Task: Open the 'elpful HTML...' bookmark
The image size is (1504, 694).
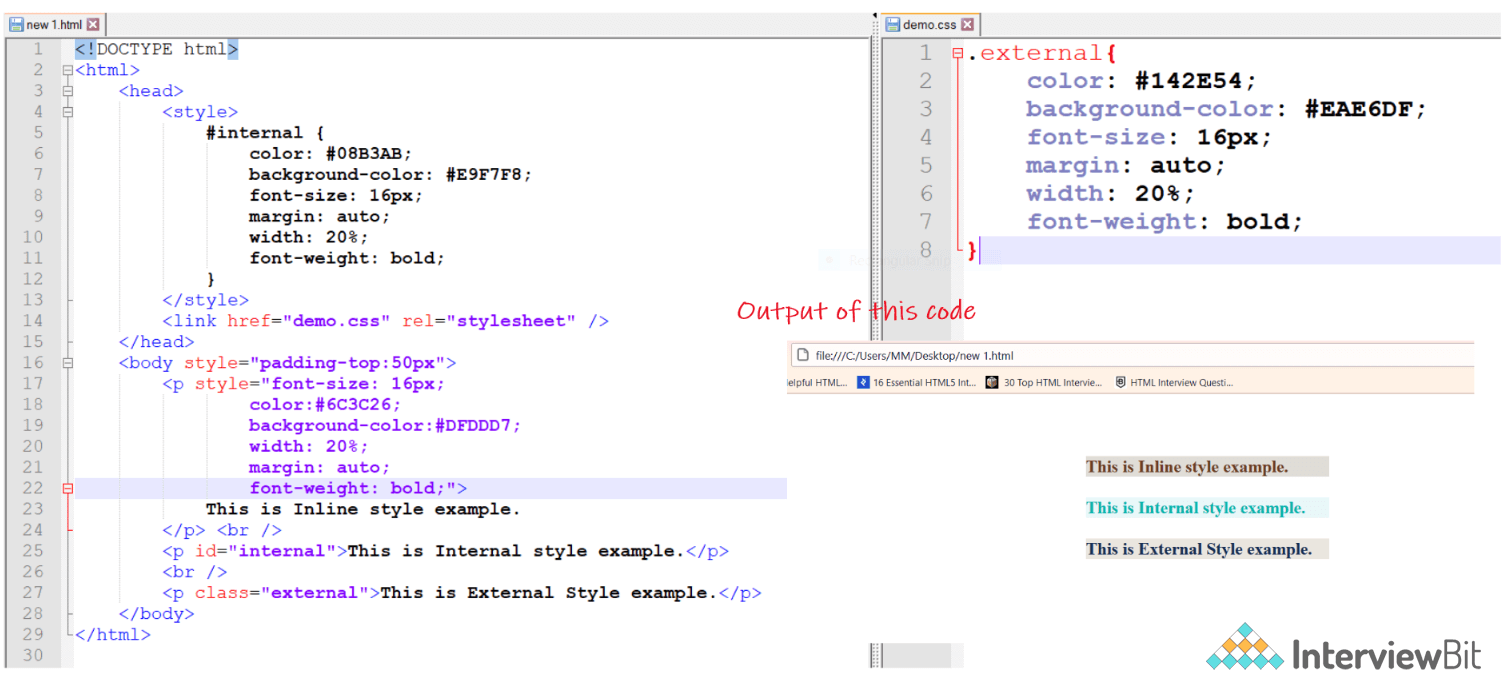Action: [818, 382]
